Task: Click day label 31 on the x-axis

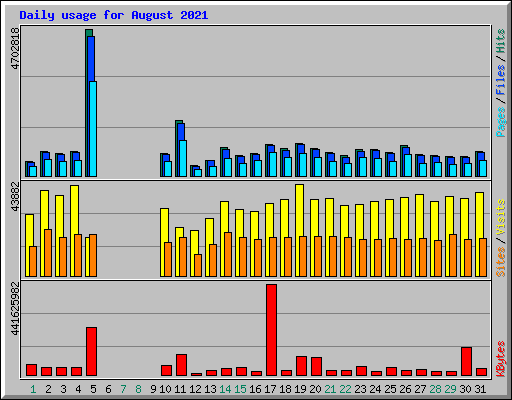Action: coord(480,389)
